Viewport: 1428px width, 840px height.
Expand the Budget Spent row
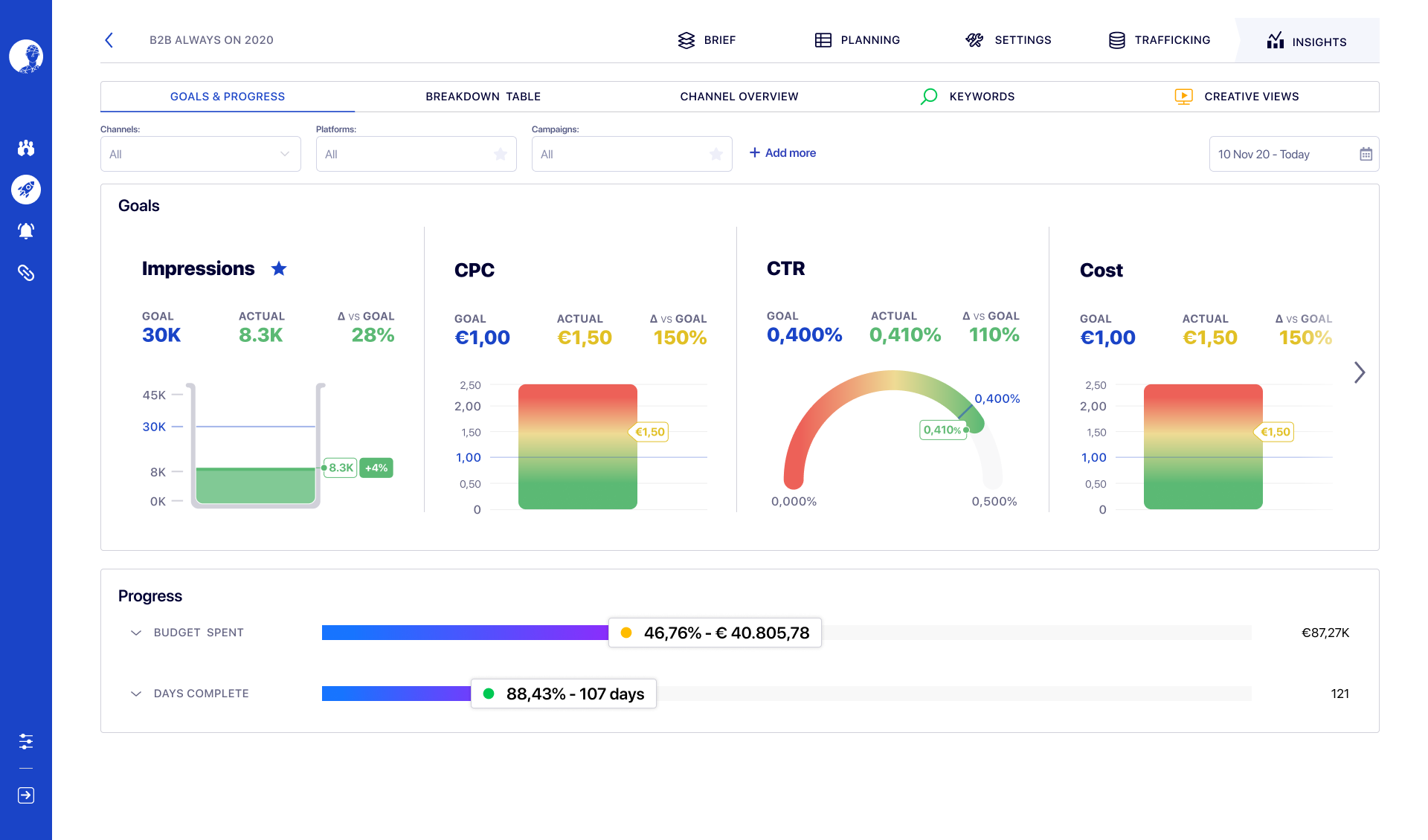(x=136, y=633)
